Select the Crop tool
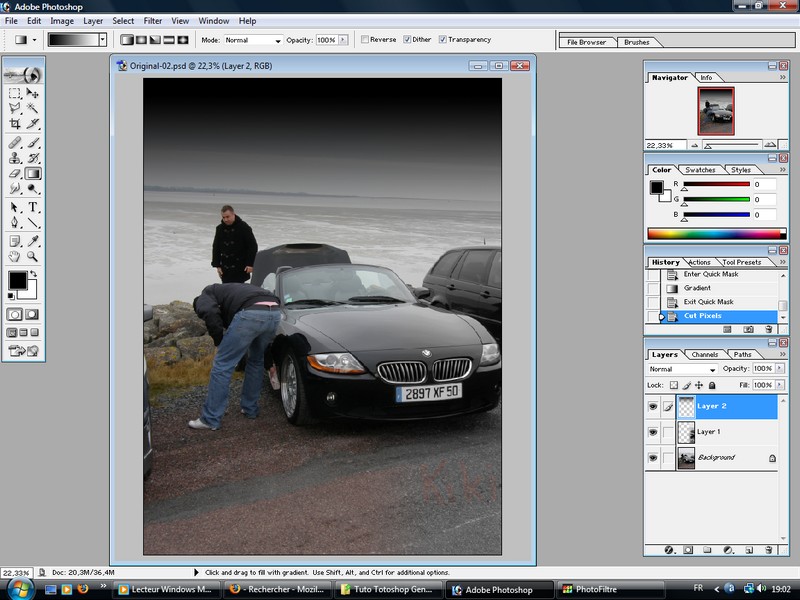This screenshot has height=600, width=800. [x=15, y=123]
